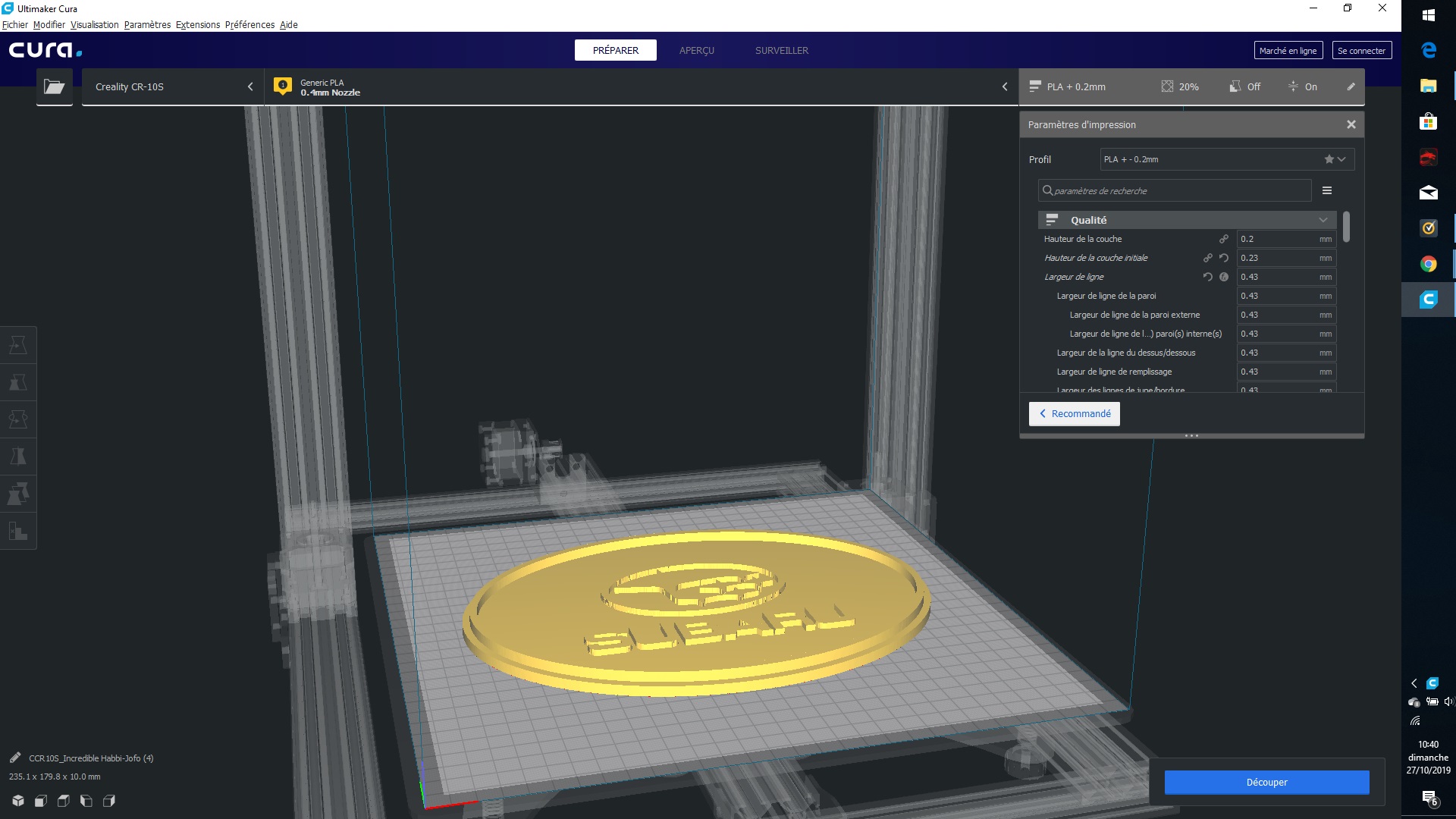Return to Recommandé settings mode
The image size is (1456, 819).
[1074, 413]
